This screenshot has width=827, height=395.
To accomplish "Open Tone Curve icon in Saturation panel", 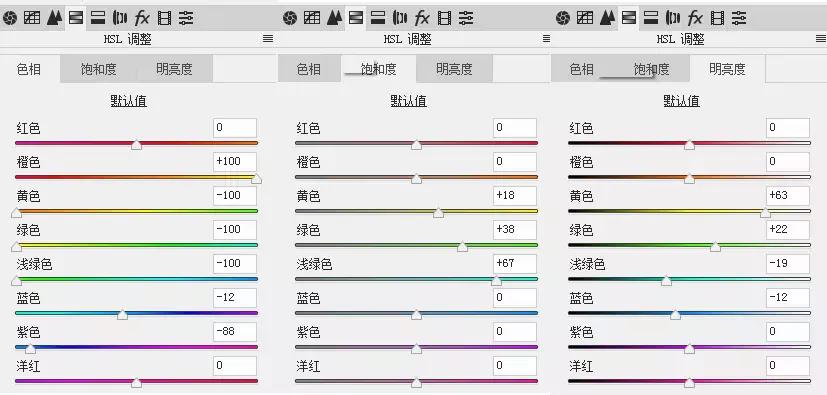I will [312, 18].
